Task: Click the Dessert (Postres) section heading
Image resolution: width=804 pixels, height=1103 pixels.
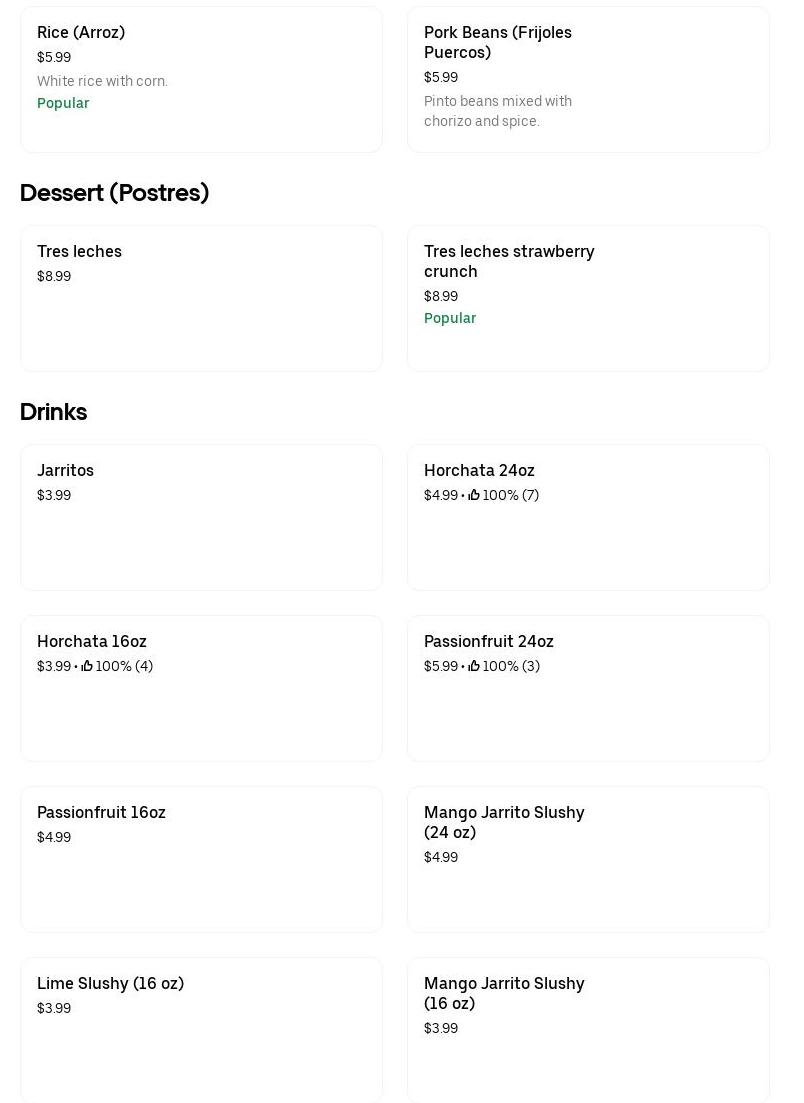Action: click(114, 193)
